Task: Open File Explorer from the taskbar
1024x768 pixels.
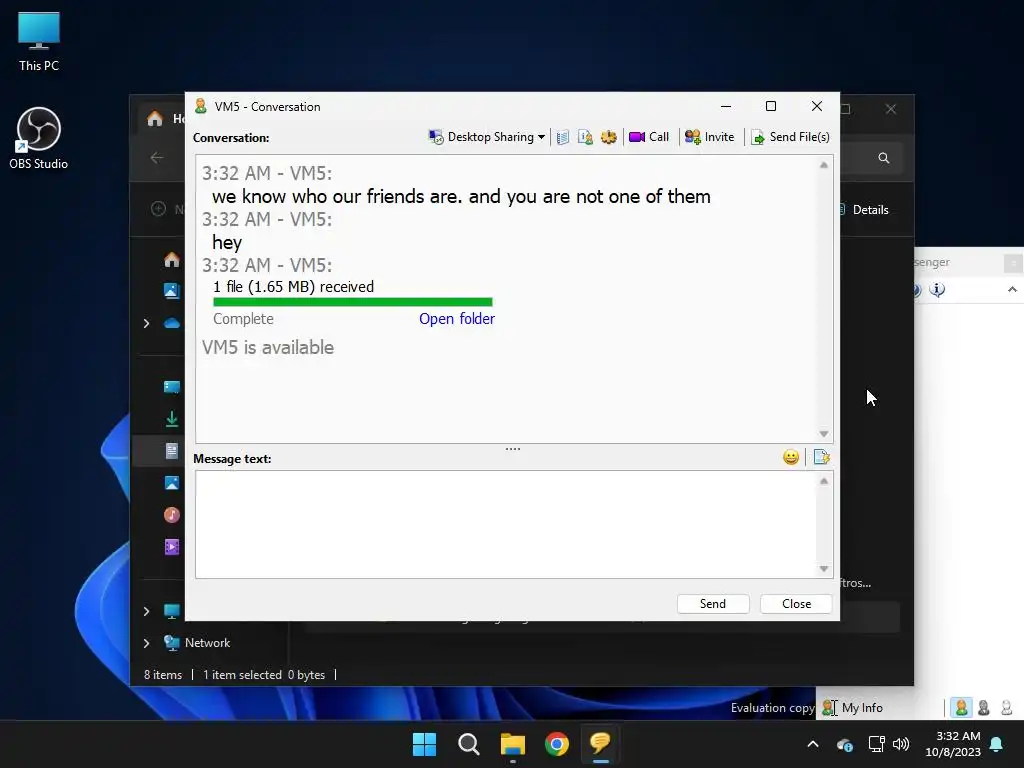Action: pos(513,744)
